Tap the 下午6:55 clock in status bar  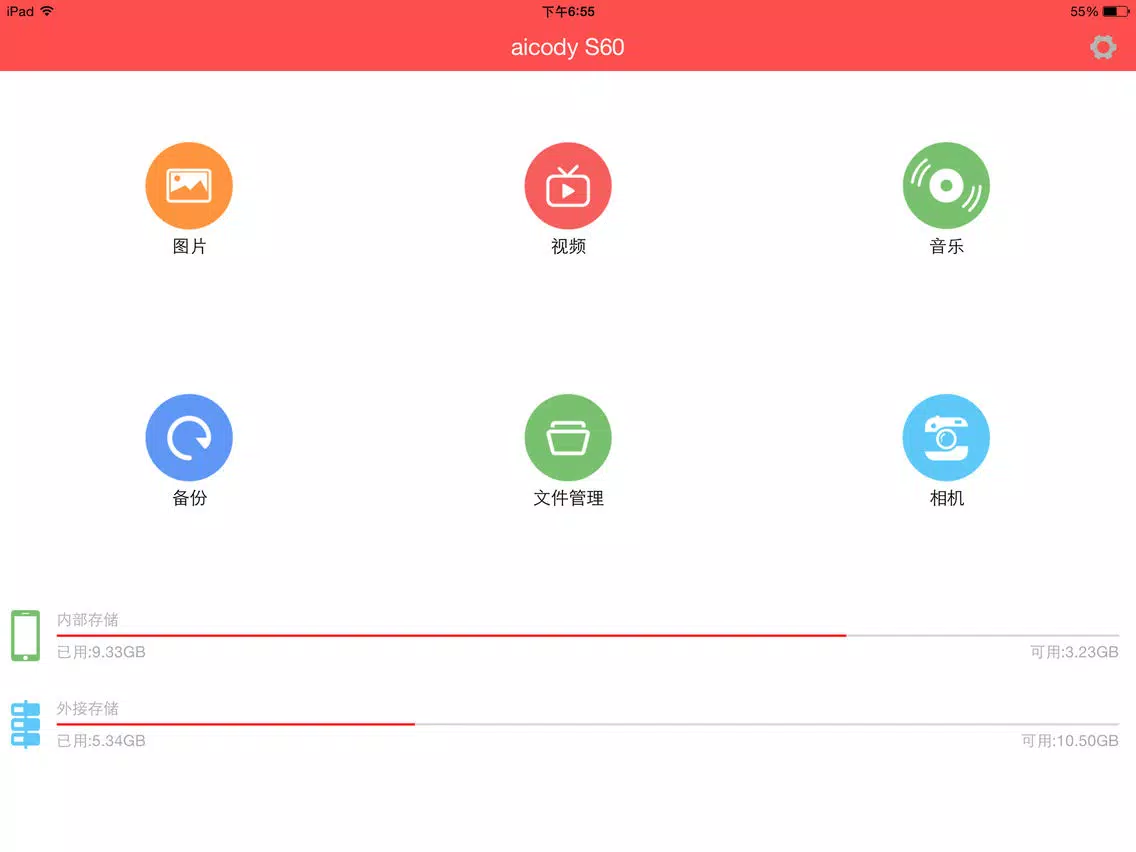pos(568,12)
